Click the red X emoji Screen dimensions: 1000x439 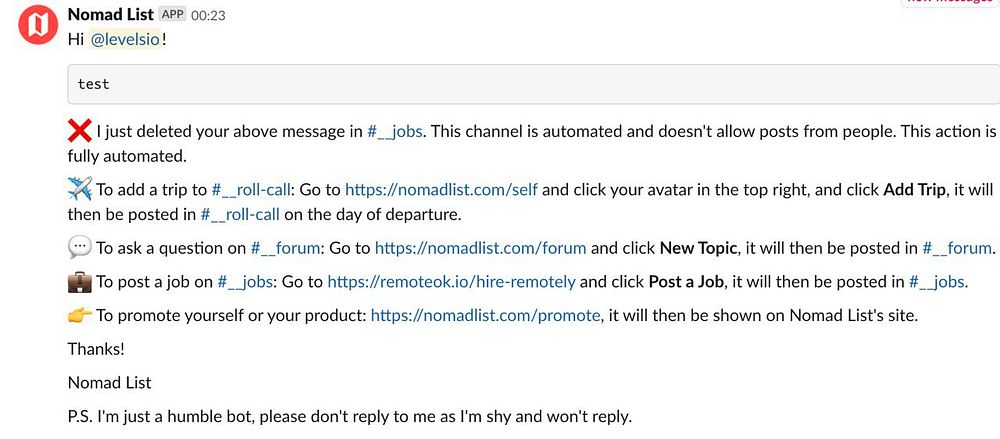79,131
